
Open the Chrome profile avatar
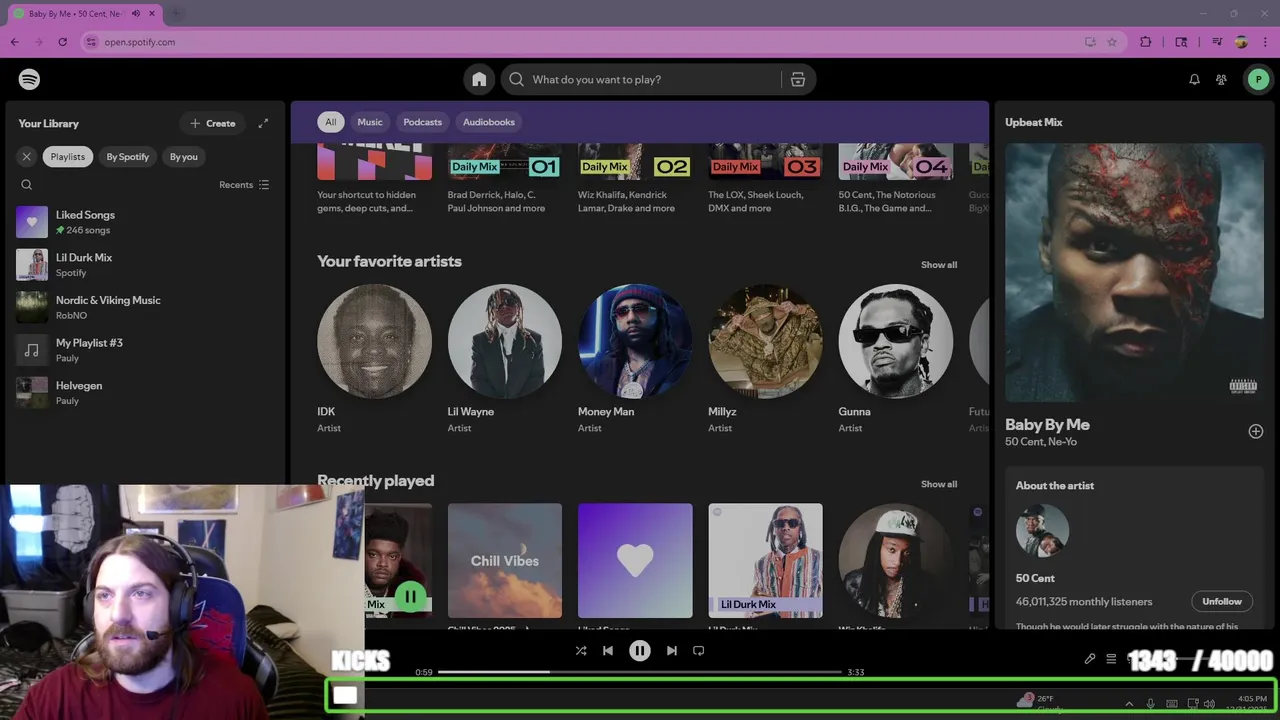pos(1241,42)
